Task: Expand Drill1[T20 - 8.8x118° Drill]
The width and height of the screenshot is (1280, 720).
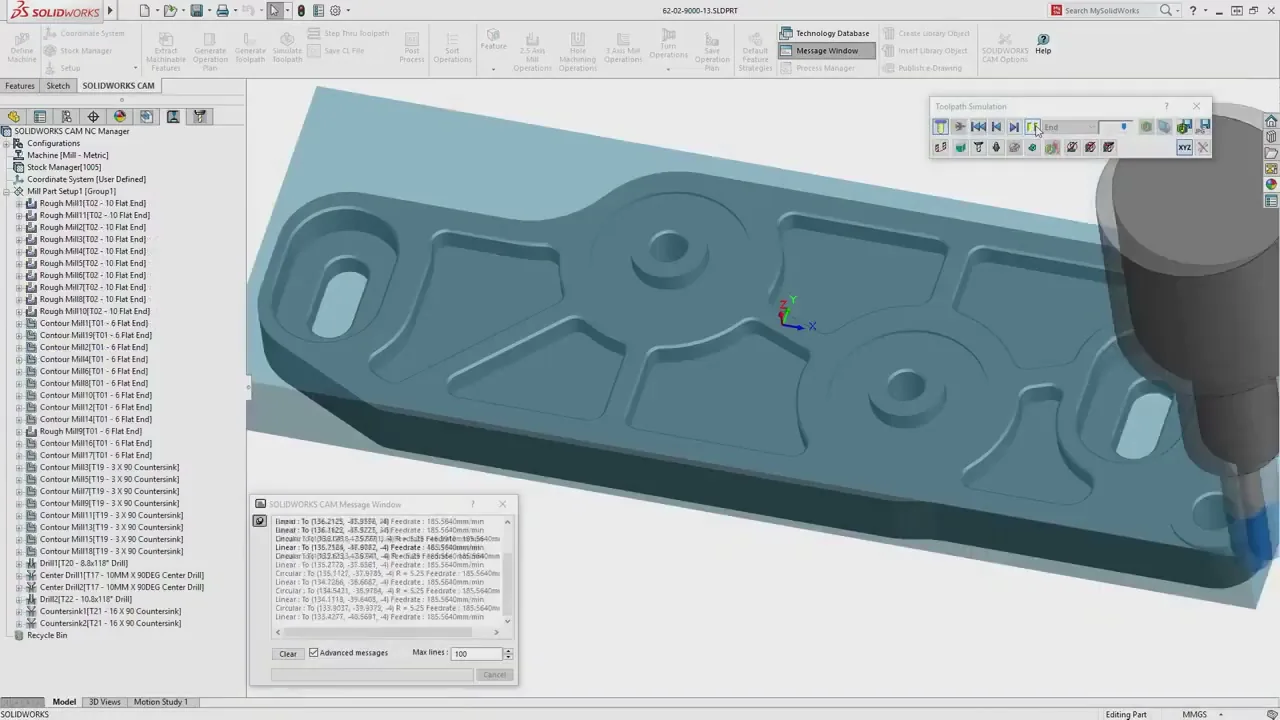Action: [x=19, y=563]
